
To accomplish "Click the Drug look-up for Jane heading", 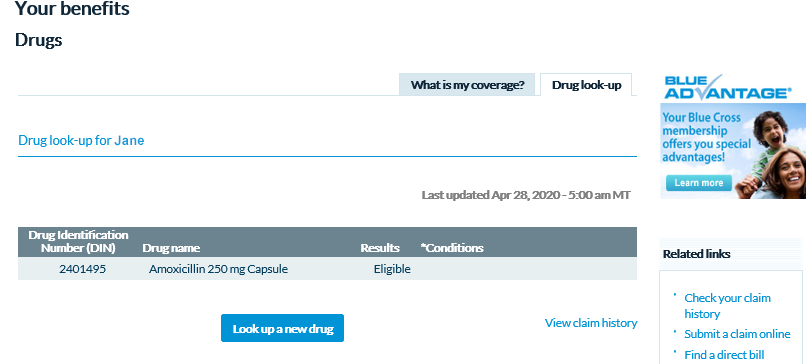I will [81, 140].
